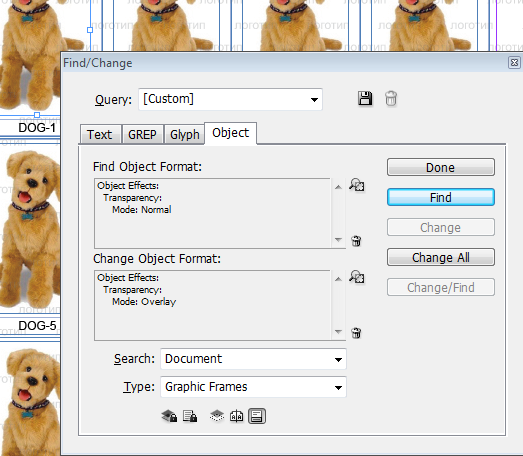This screenshot has width=523, height=456.
Task: Select the Object tab
Action: tap(230, 133)
